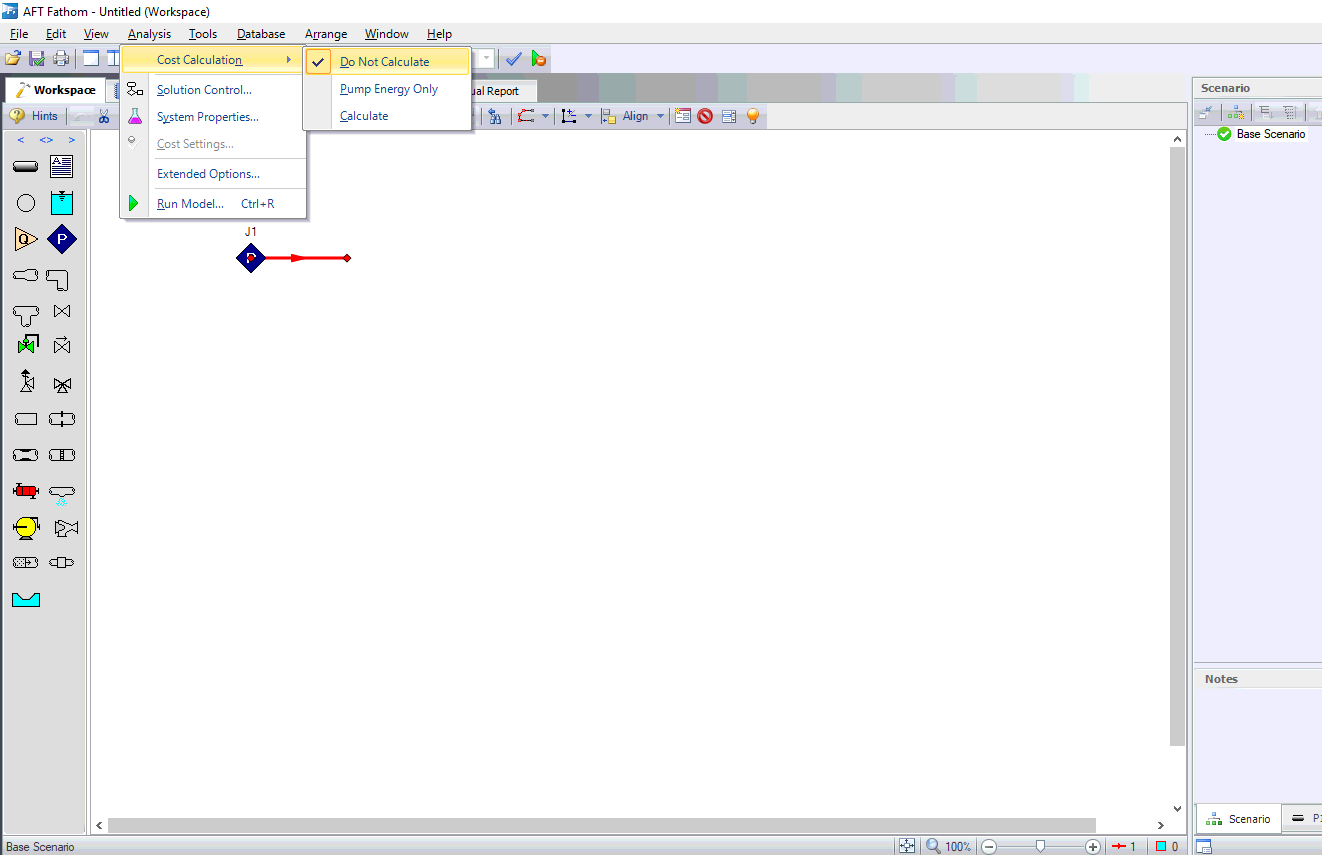Pick the plain valve junction in toolbox
The image size is (1322, 855).
click(62, 311)
